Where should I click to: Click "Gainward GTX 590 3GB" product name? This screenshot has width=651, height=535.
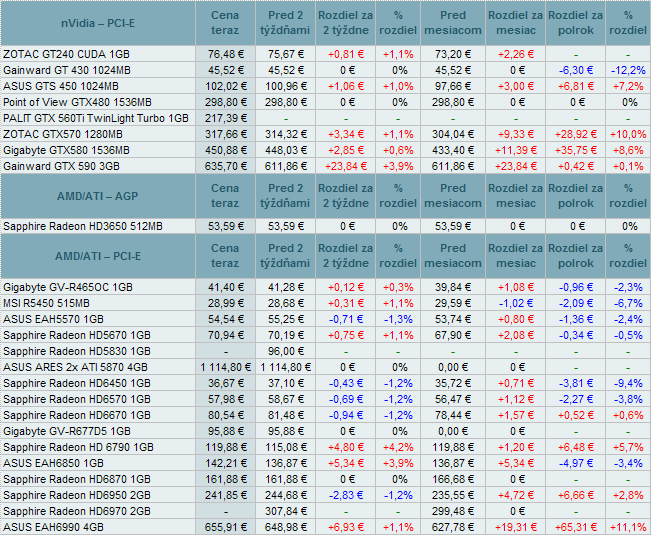61,166
